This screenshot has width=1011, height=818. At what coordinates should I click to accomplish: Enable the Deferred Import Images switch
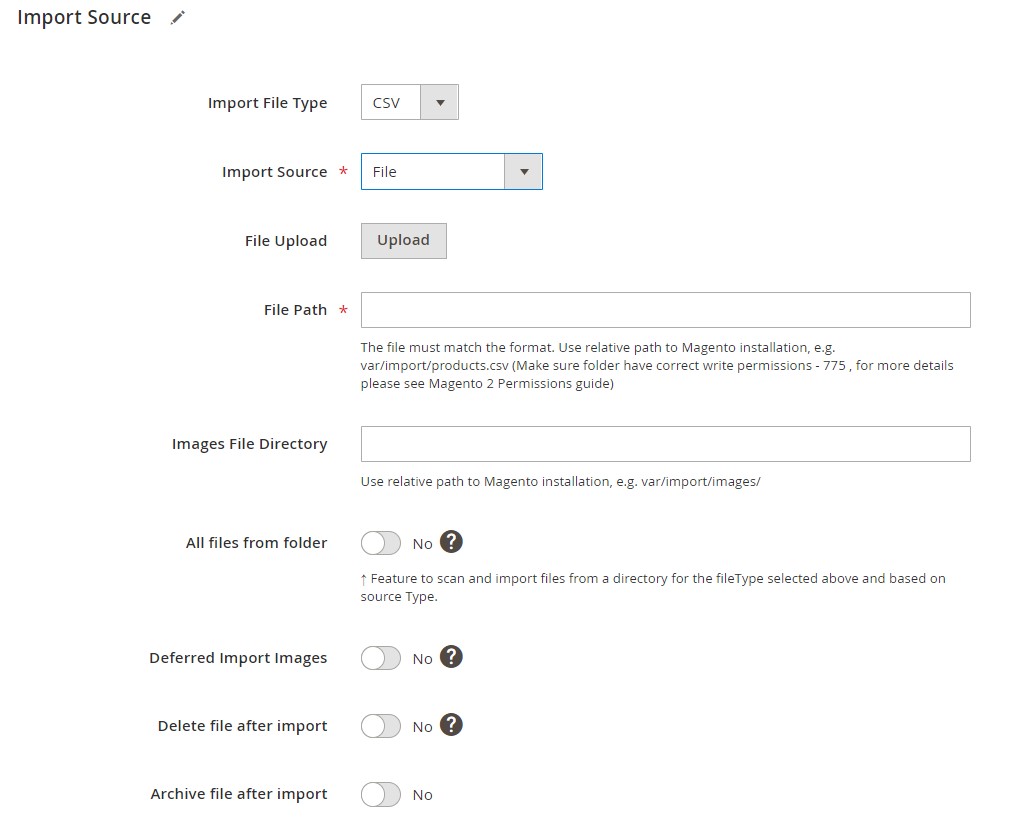380,658
